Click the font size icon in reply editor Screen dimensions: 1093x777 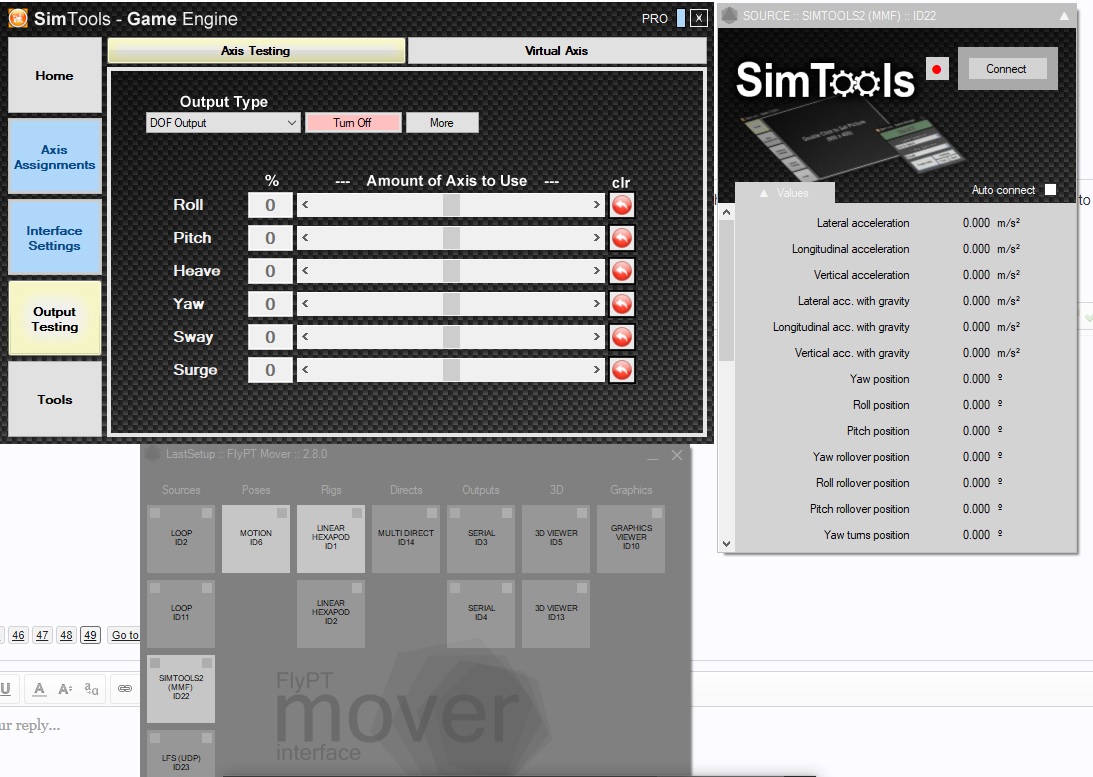(66, 688)
